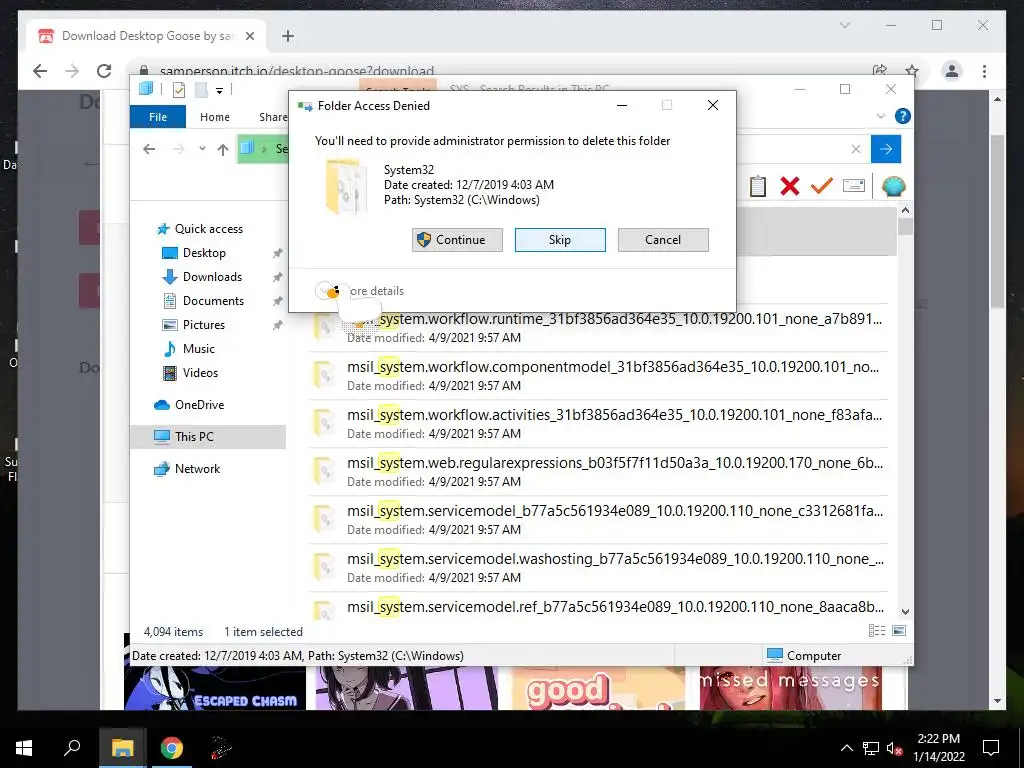This screenshot has width=1024, height=768.
Task: Click Chrome back button
Action: (x=40, y=71)
